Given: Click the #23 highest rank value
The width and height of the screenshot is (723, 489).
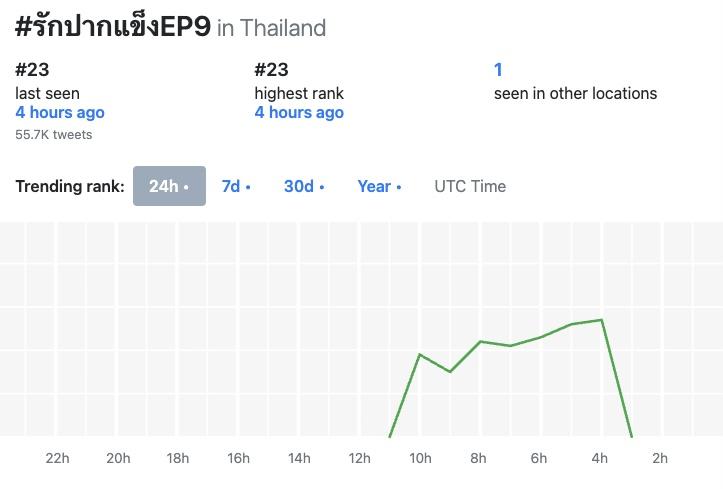Looking at the screenshot, I should [271, 70].
